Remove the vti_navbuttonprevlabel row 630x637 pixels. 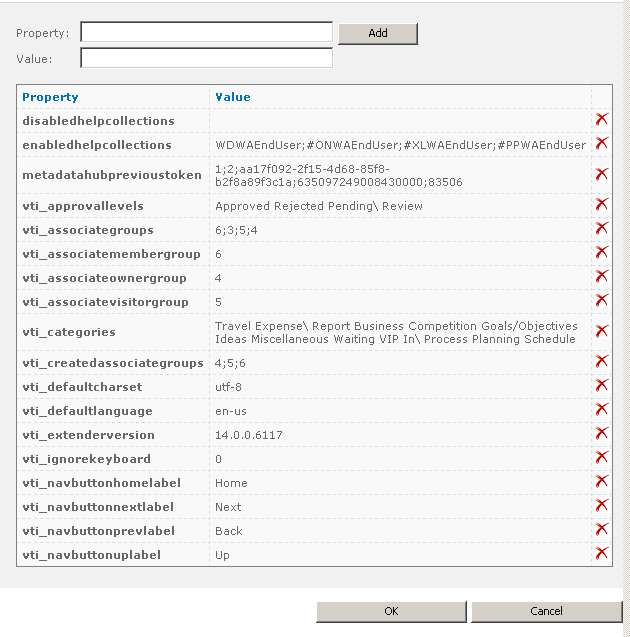tap(602, 529)
